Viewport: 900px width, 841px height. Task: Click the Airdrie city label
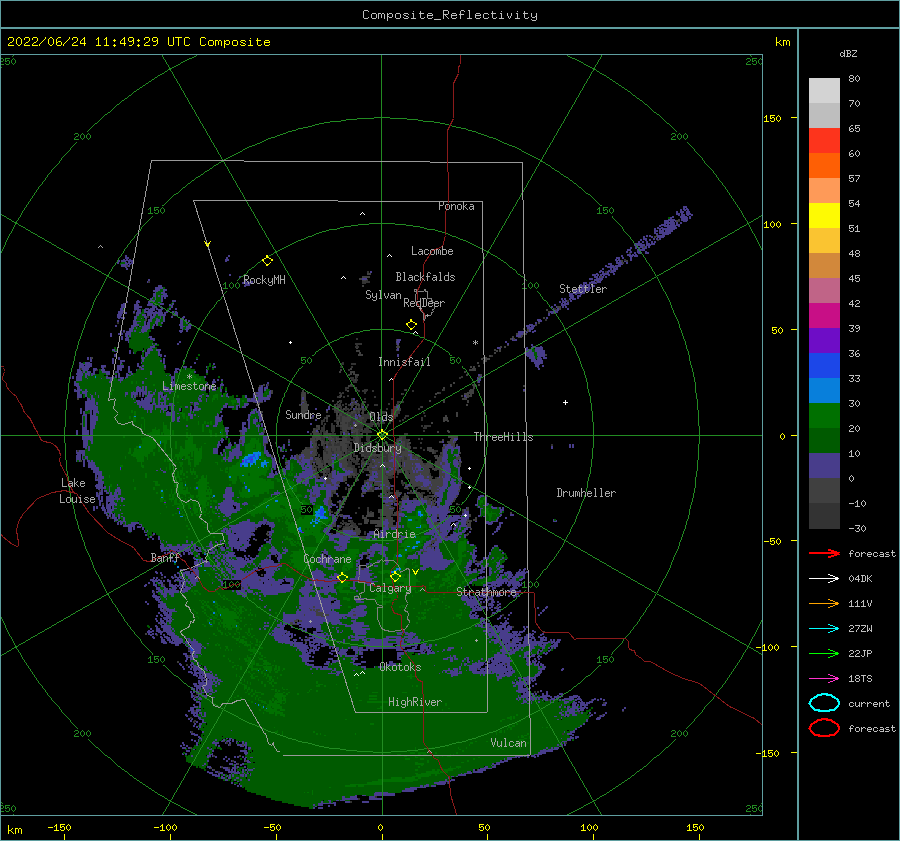point(394,534)
